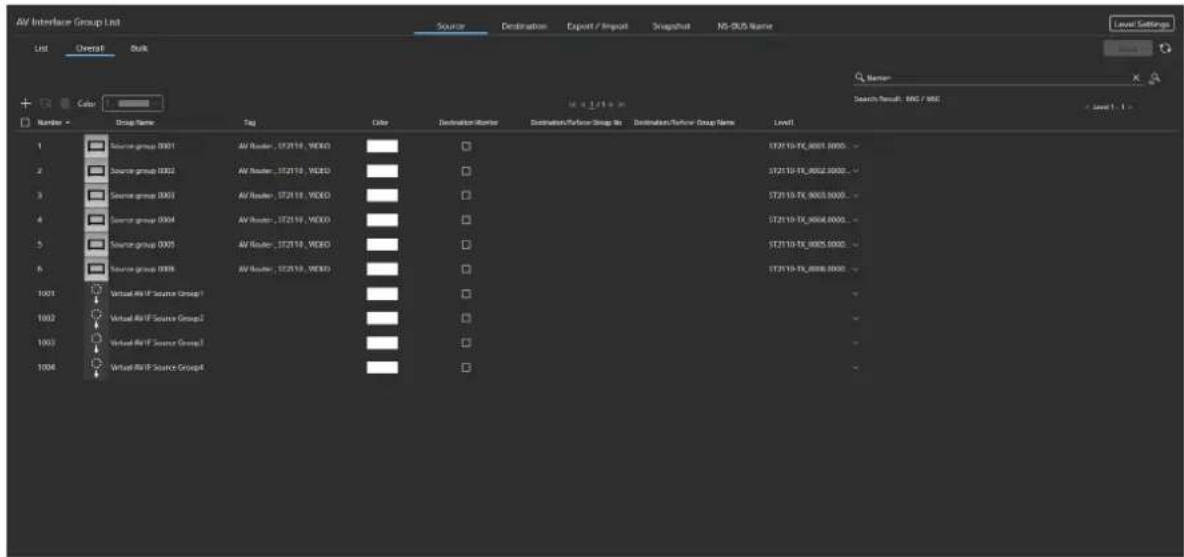1184x557 pixels.
Task: Switch to the Destination tab
Action: (x=523, y=26)
